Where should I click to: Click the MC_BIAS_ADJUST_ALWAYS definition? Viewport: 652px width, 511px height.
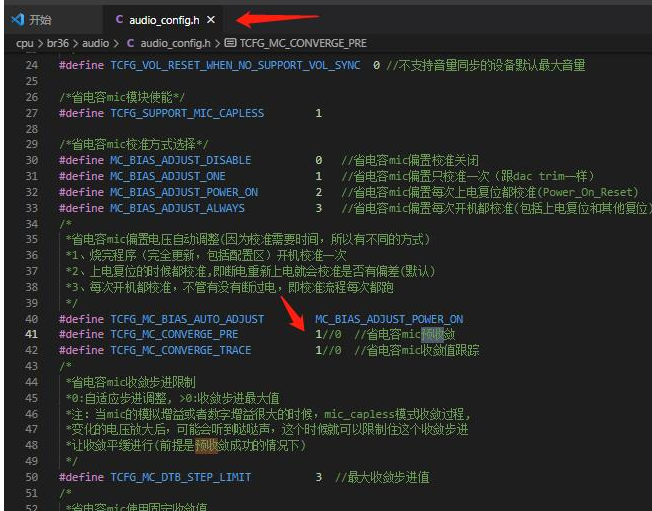pos(177,208)
